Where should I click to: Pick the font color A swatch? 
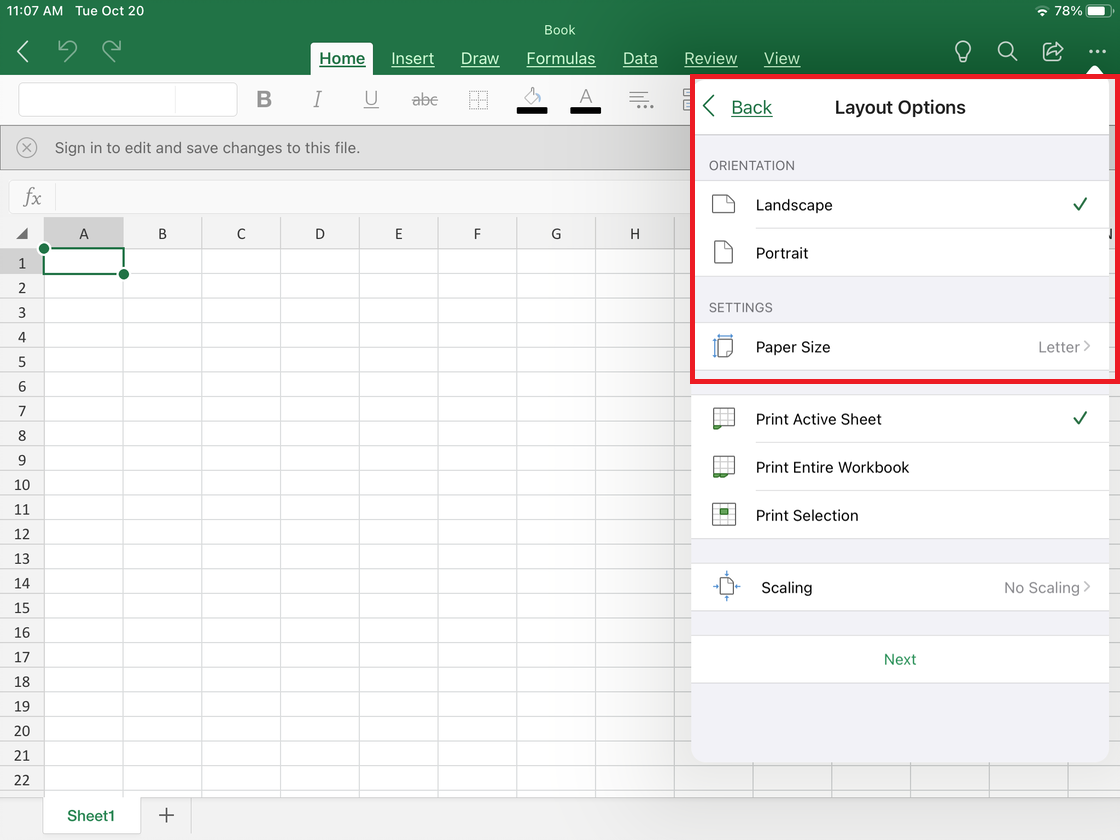point(586,100)
